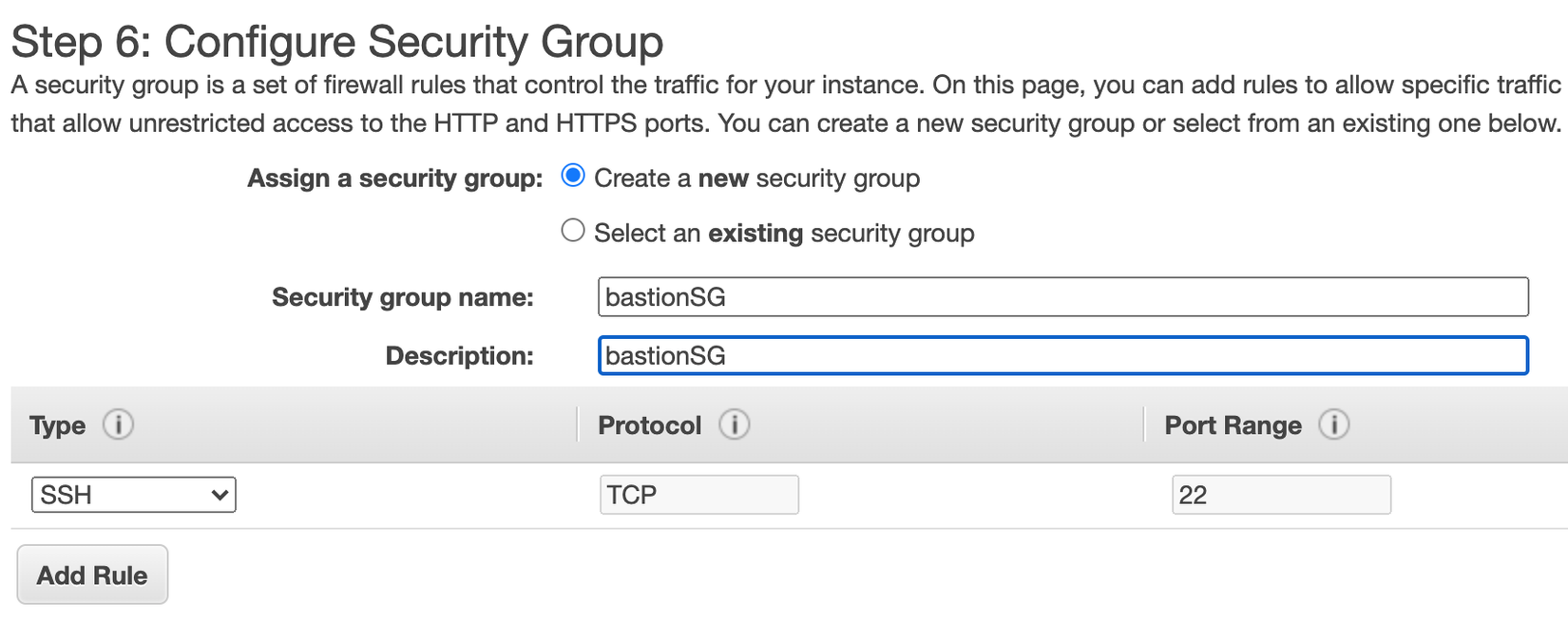Click the Protocol column info icon
1568x621 pixels.
pos(734,424)
